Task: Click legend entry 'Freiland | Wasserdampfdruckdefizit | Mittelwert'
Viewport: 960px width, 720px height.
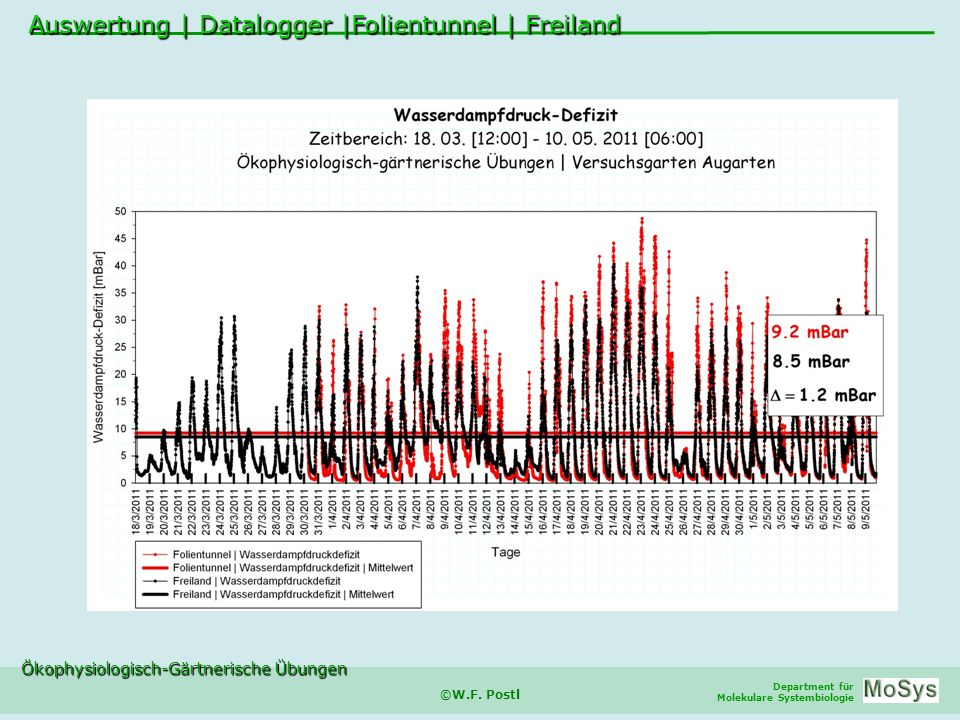Action: click(x=283, y=594)
